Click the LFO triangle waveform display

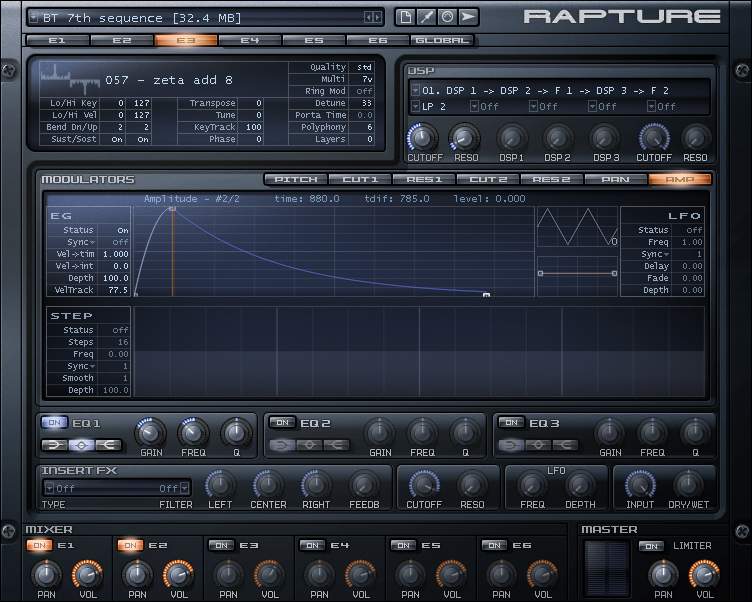pos(577,227)
